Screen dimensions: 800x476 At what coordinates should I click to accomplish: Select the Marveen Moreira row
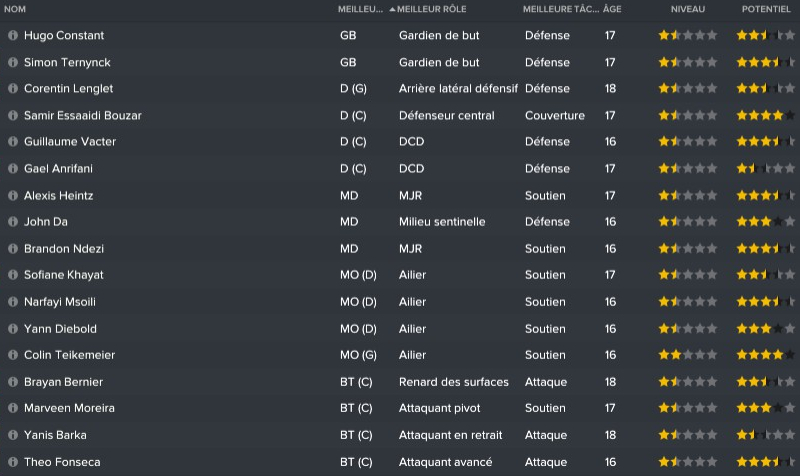click(400, 408)
